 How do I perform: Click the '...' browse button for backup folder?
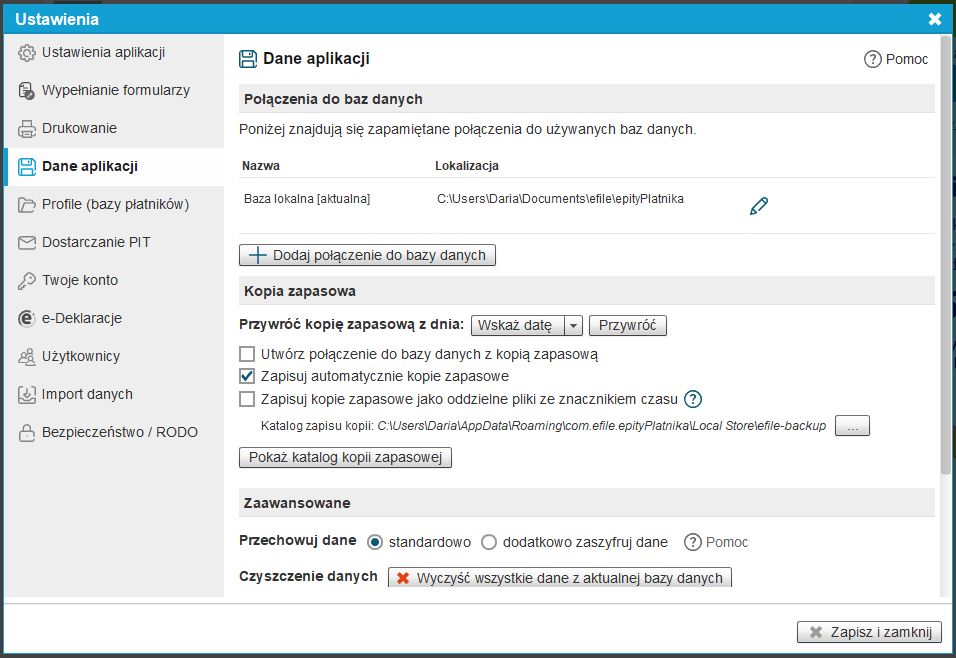click(852, 426)
